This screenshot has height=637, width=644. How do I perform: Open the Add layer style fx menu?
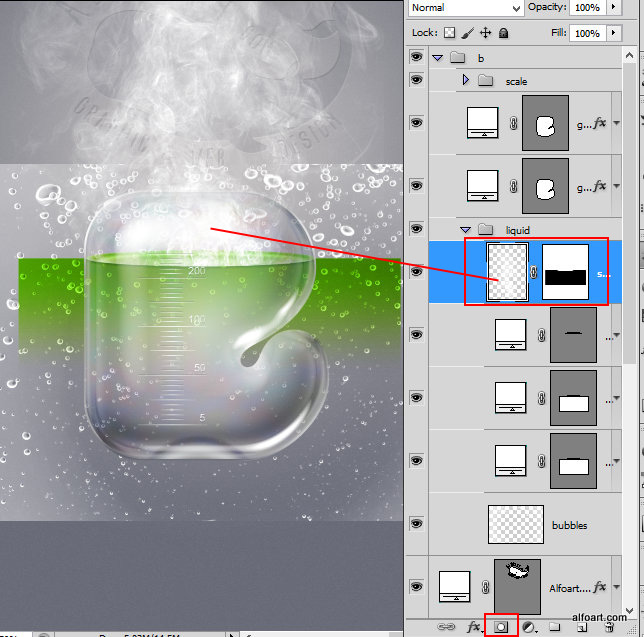tap(474, 627)
